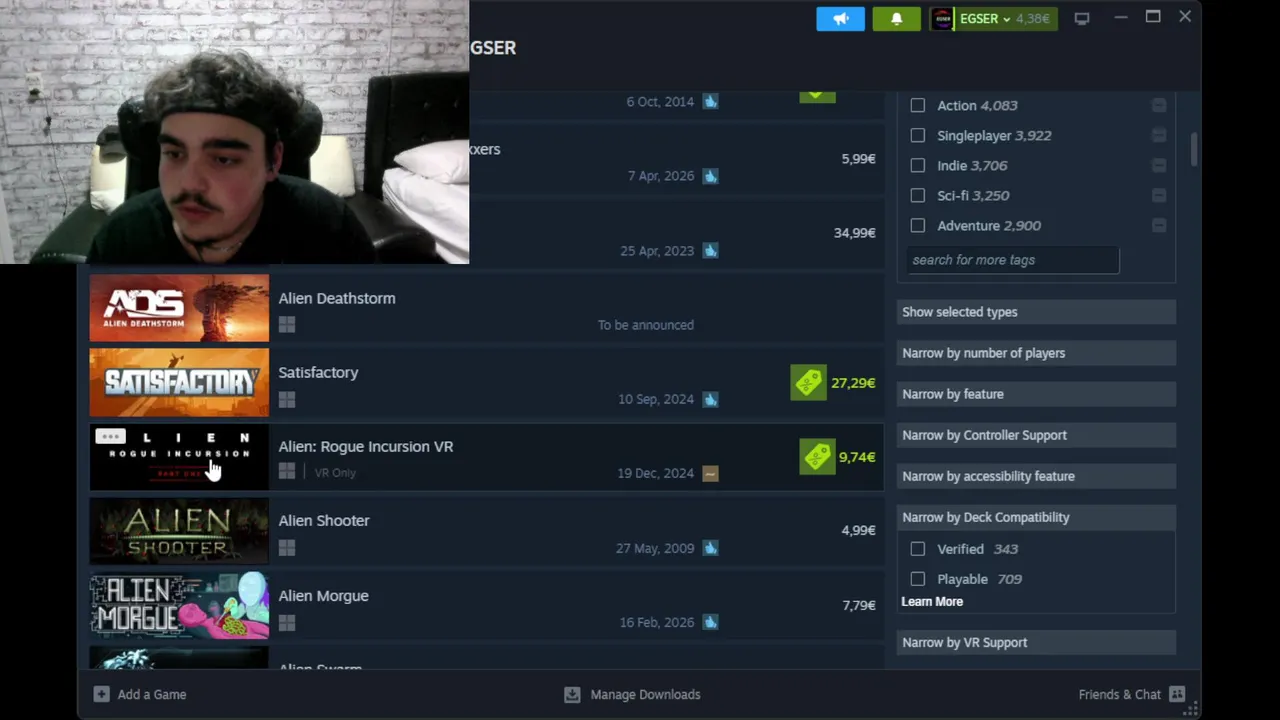Click Windows icon under Alien Deathstorm
This screenshot has width=1280, height=720.
point(287,325)
